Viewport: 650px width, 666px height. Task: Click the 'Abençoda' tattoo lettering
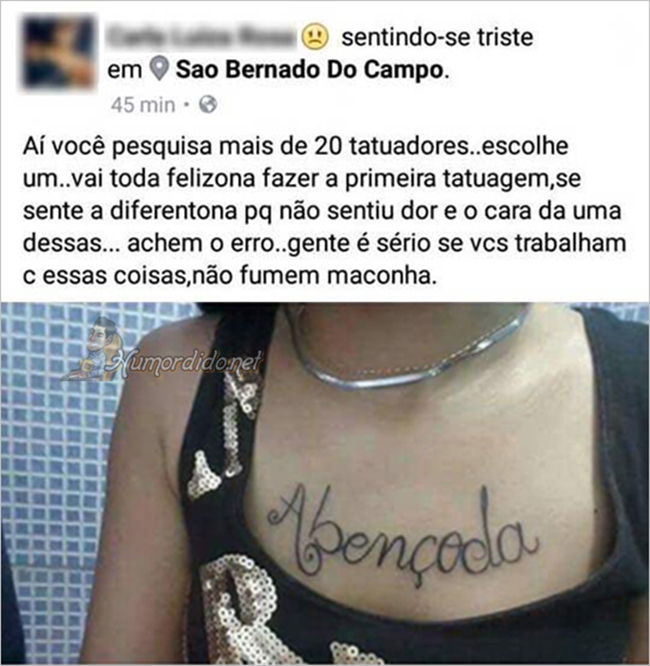[x=402, y=534]
